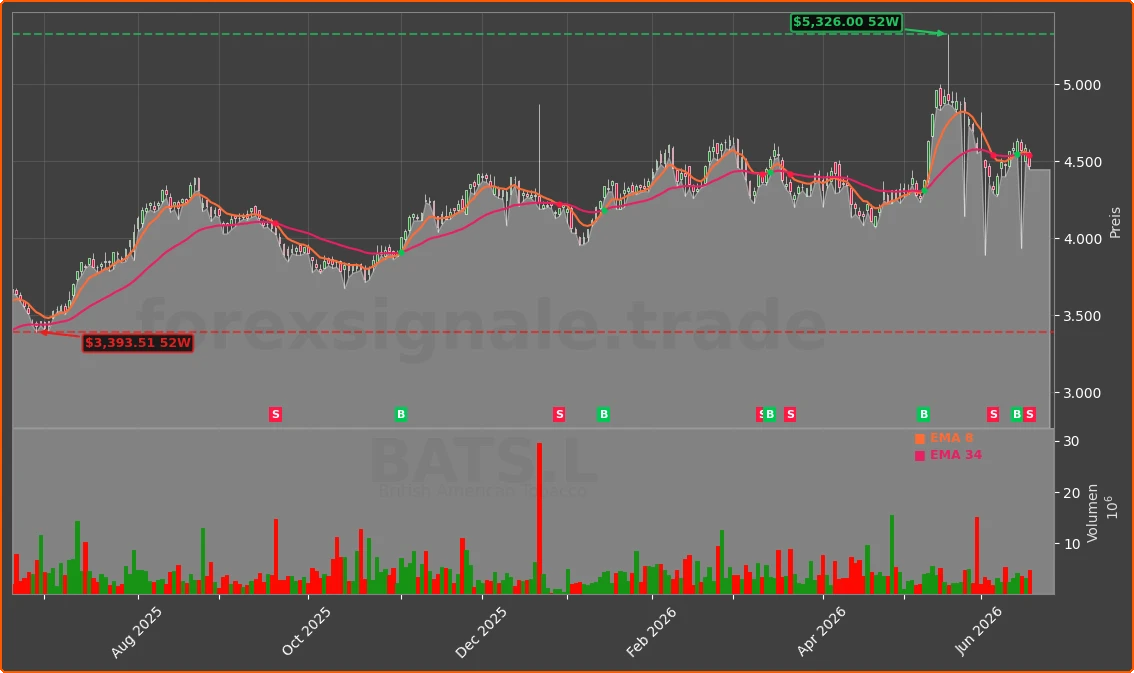Click the 4.500 price axis tick label
Image resolution: width=1134 pixels, height=673 pixels.
[1082, 162]
